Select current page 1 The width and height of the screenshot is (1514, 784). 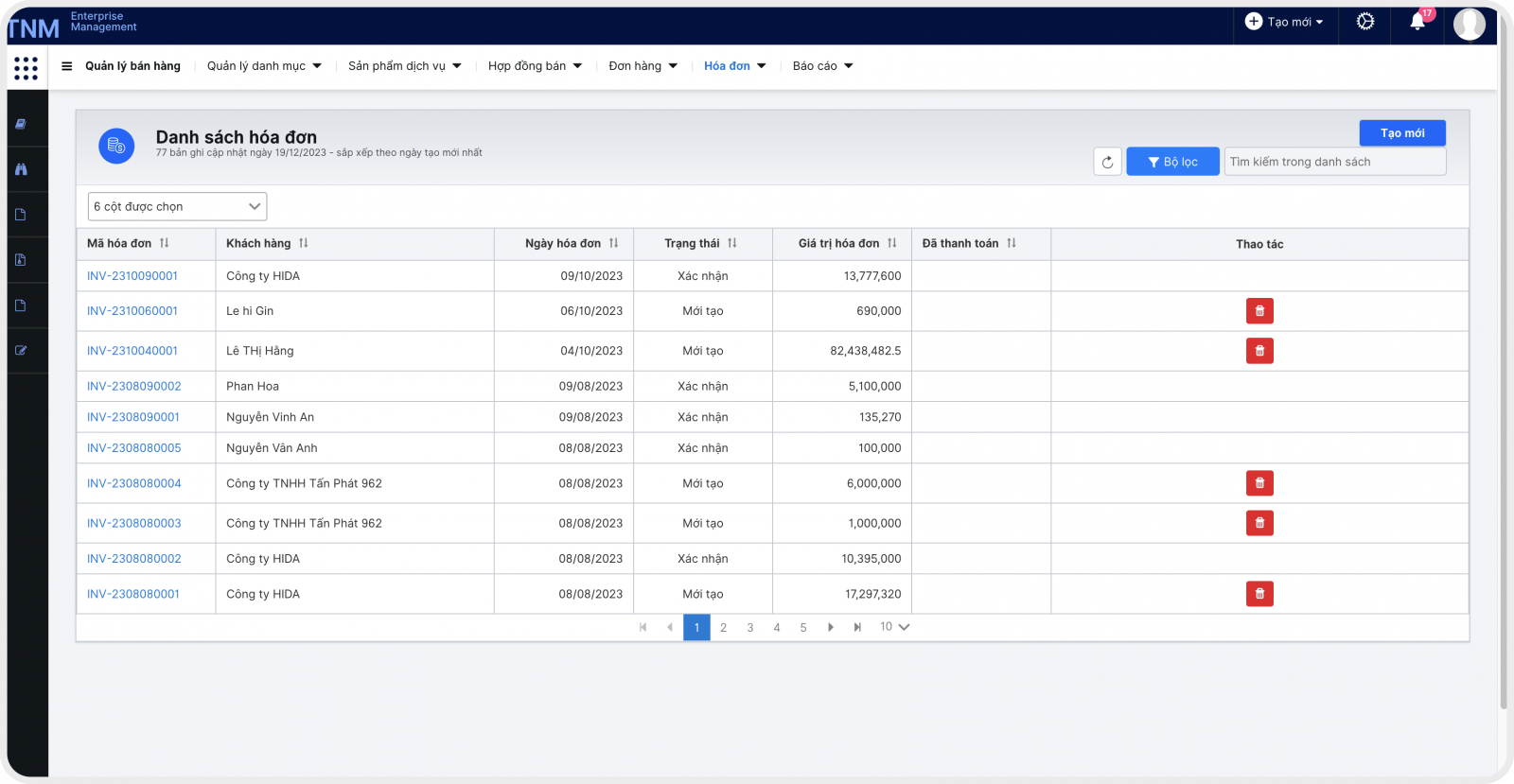[x=697, y=627]
